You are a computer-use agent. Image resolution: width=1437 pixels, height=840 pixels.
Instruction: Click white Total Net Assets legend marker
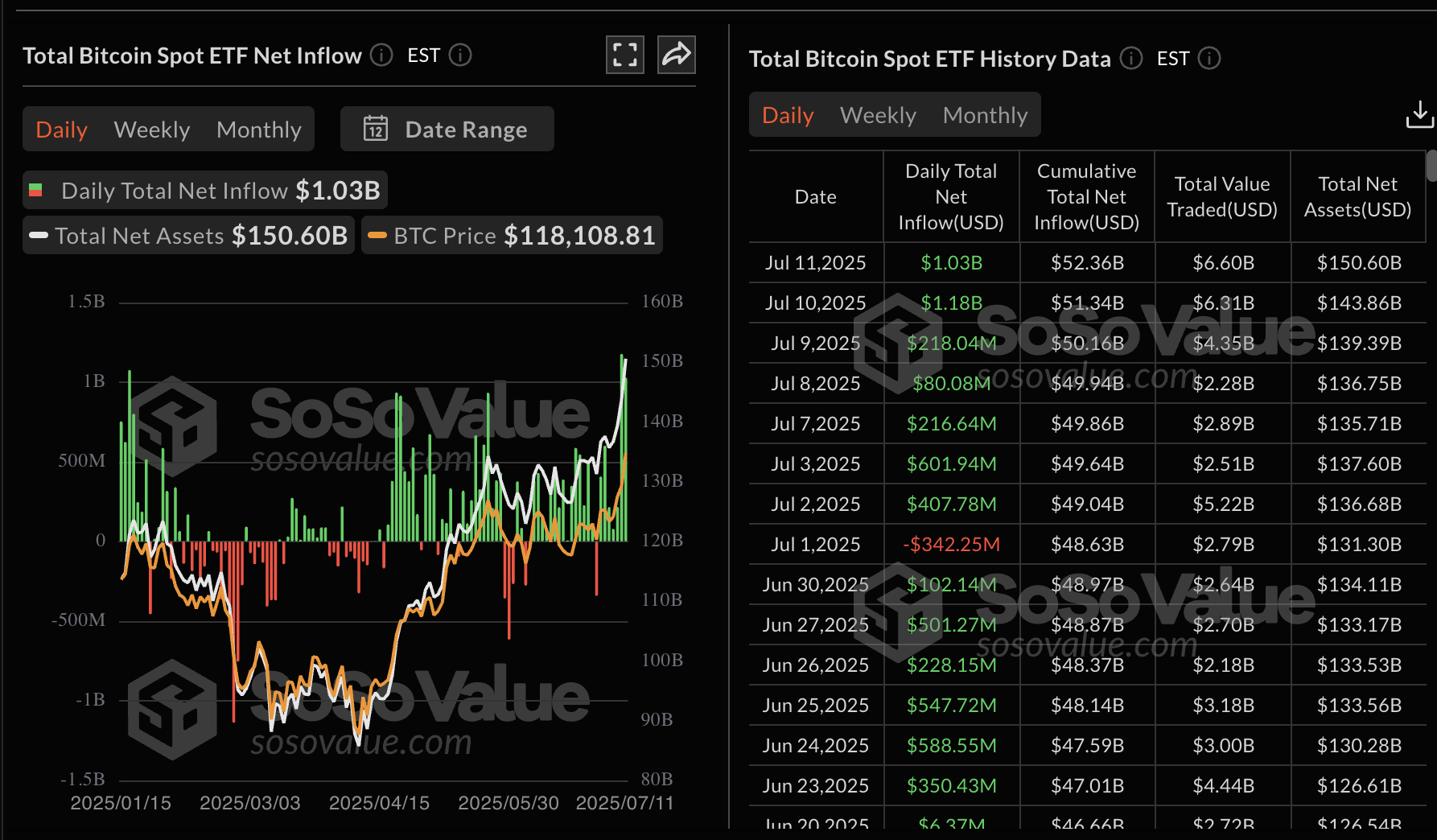click(39, 236)
